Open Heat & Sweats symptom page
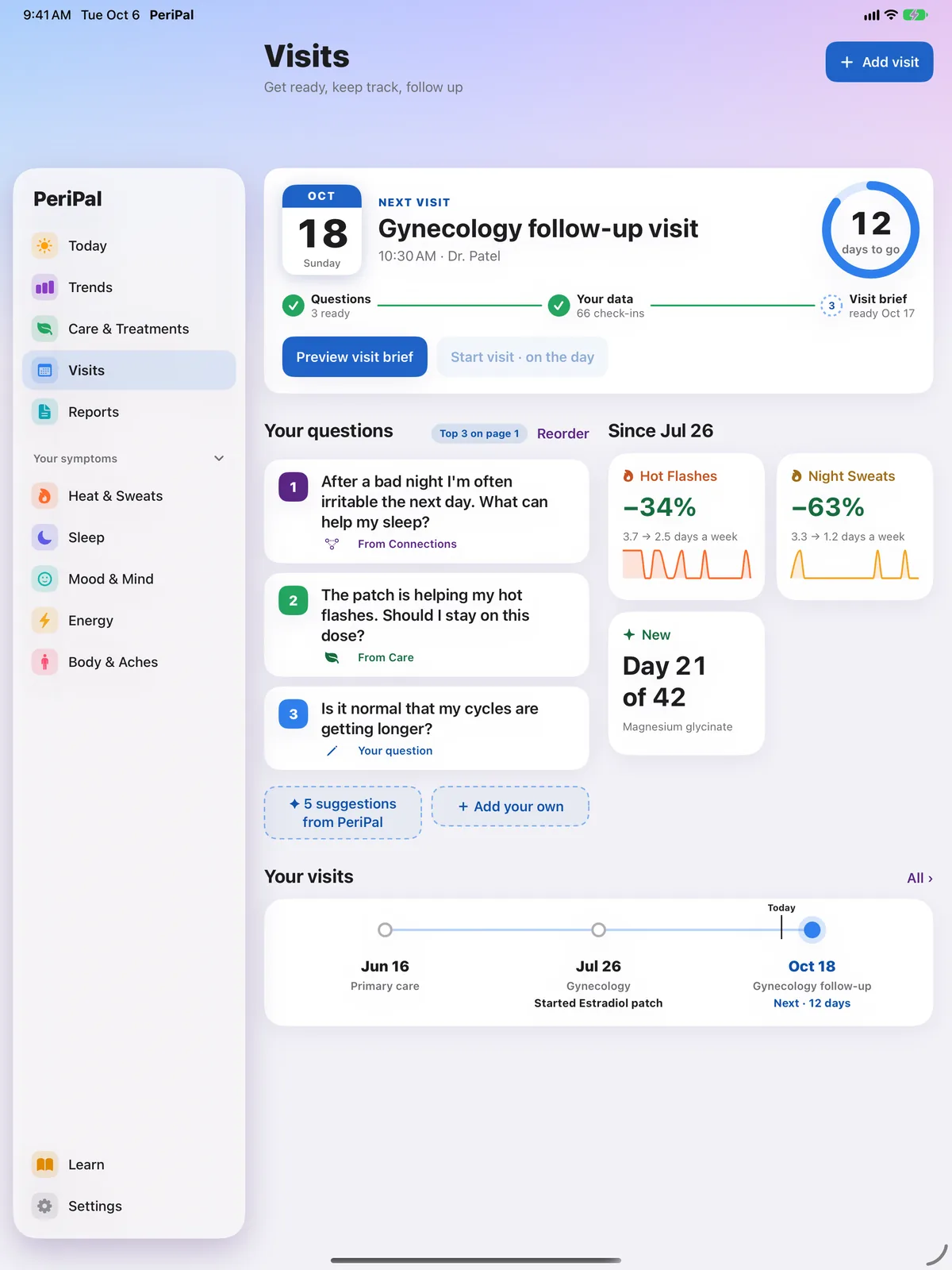This screenshot has width=952, height=1270. click(129, 496)
